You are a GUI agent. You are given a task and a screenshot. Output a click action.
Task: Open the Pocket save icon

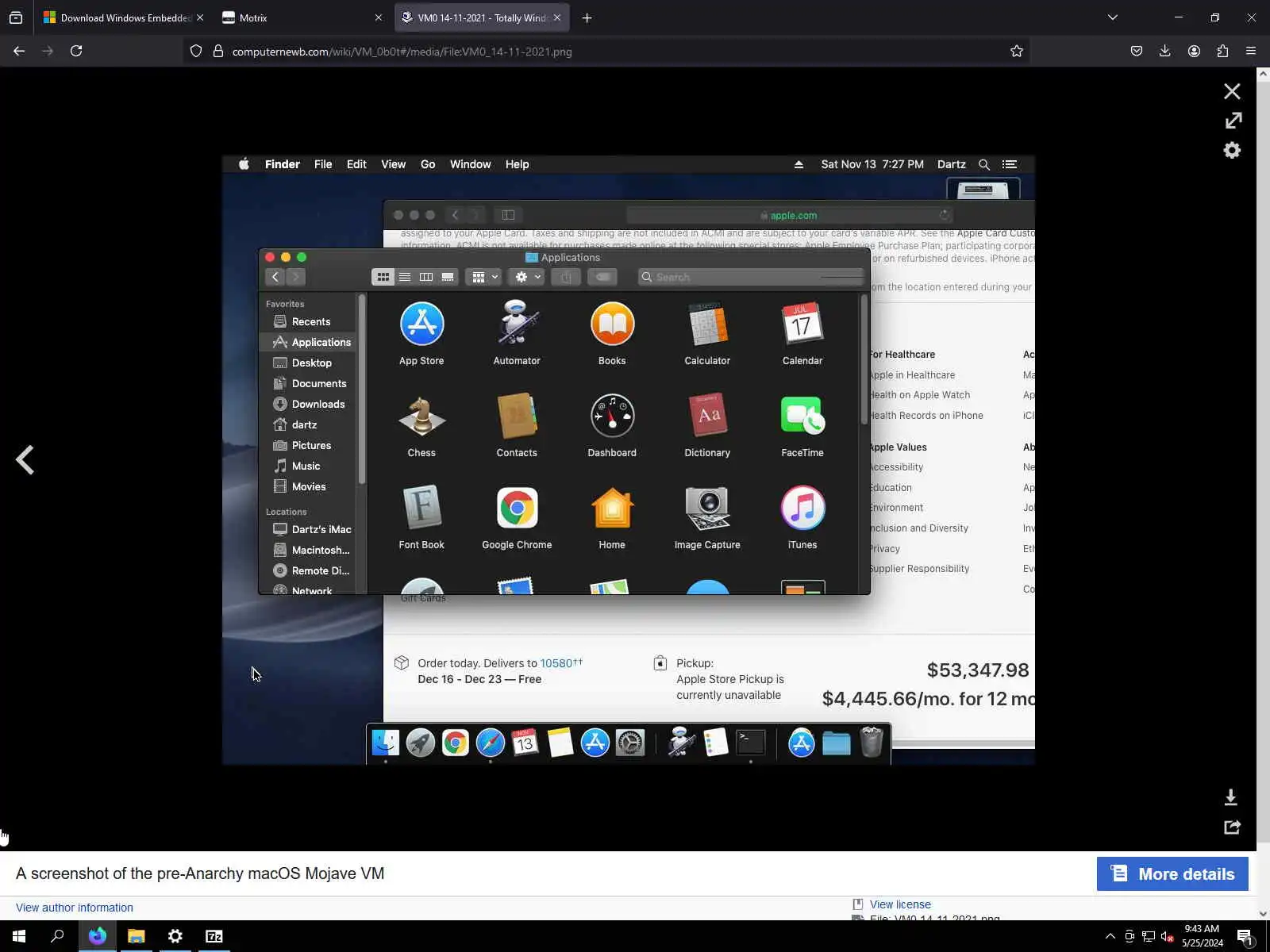pyautogui.click(x=1137, y=51)
